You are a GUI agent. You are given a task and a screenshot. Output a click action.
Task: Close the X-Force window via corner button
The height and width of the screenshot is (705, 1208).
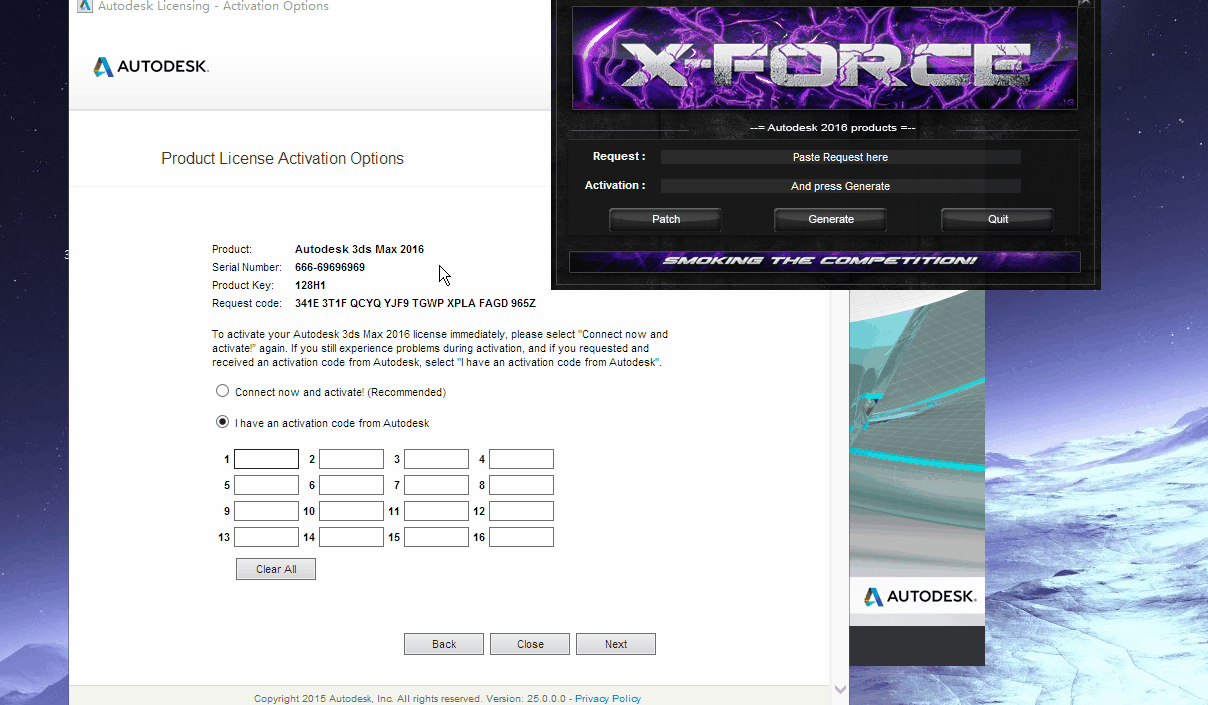click(x=1085, y=3)
